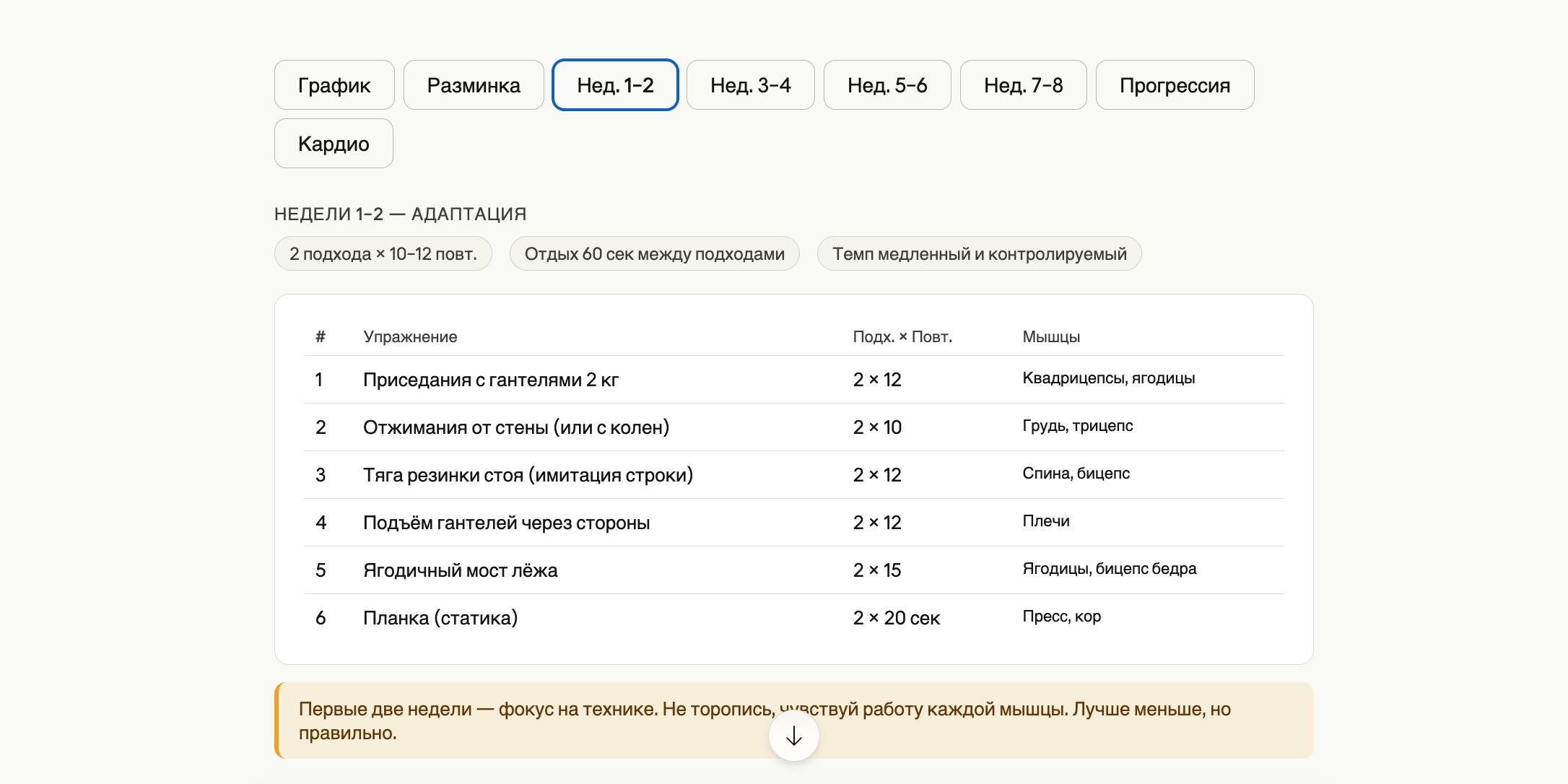Click the 'Упражнение' column header
Image resolution: width=1568 pixels, height=784 pixels.
[410, 337]
